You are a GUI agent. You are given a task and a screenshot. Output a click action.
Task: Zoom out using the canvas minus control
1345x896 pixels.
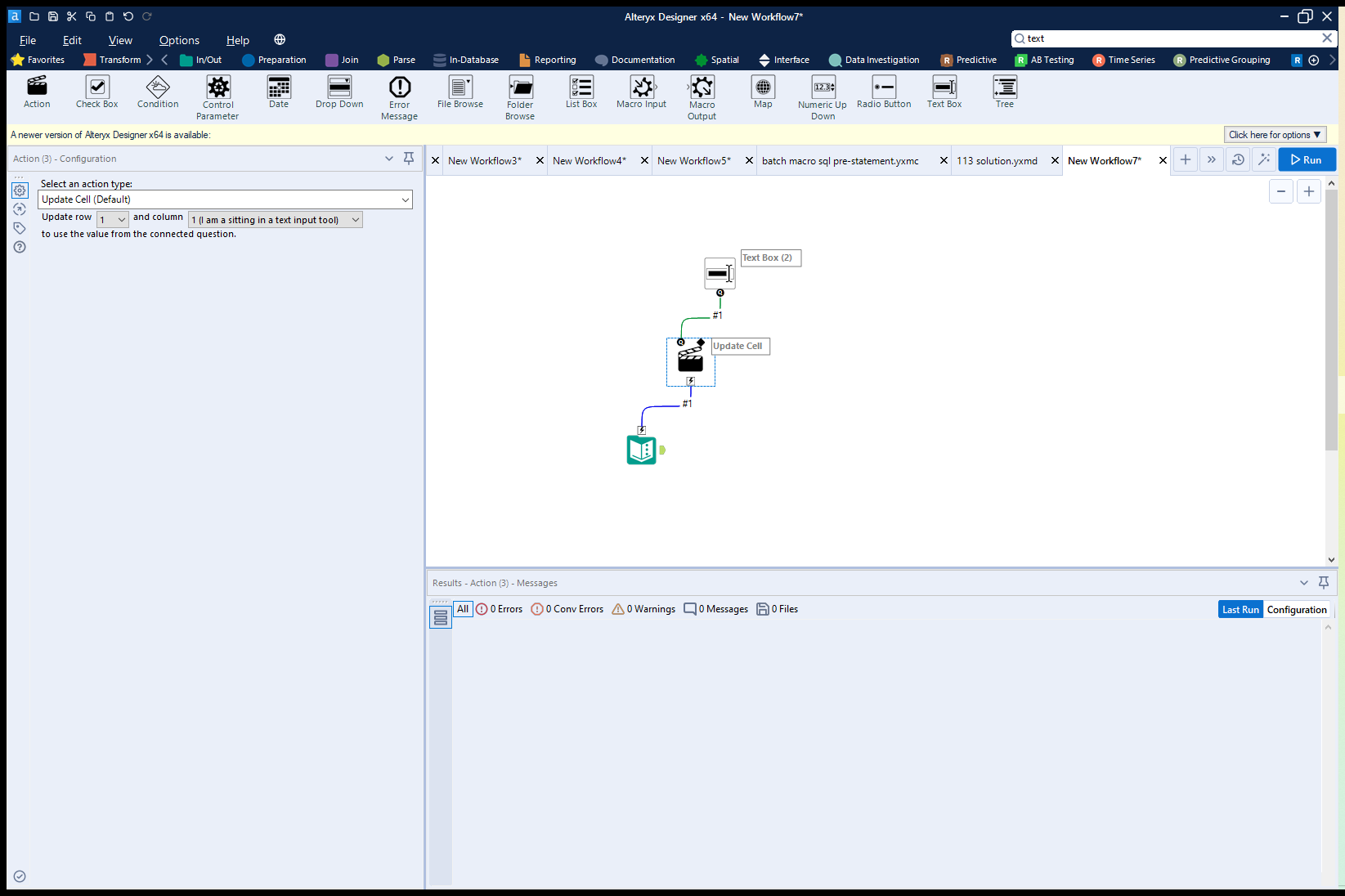[x=1281, y=191]
